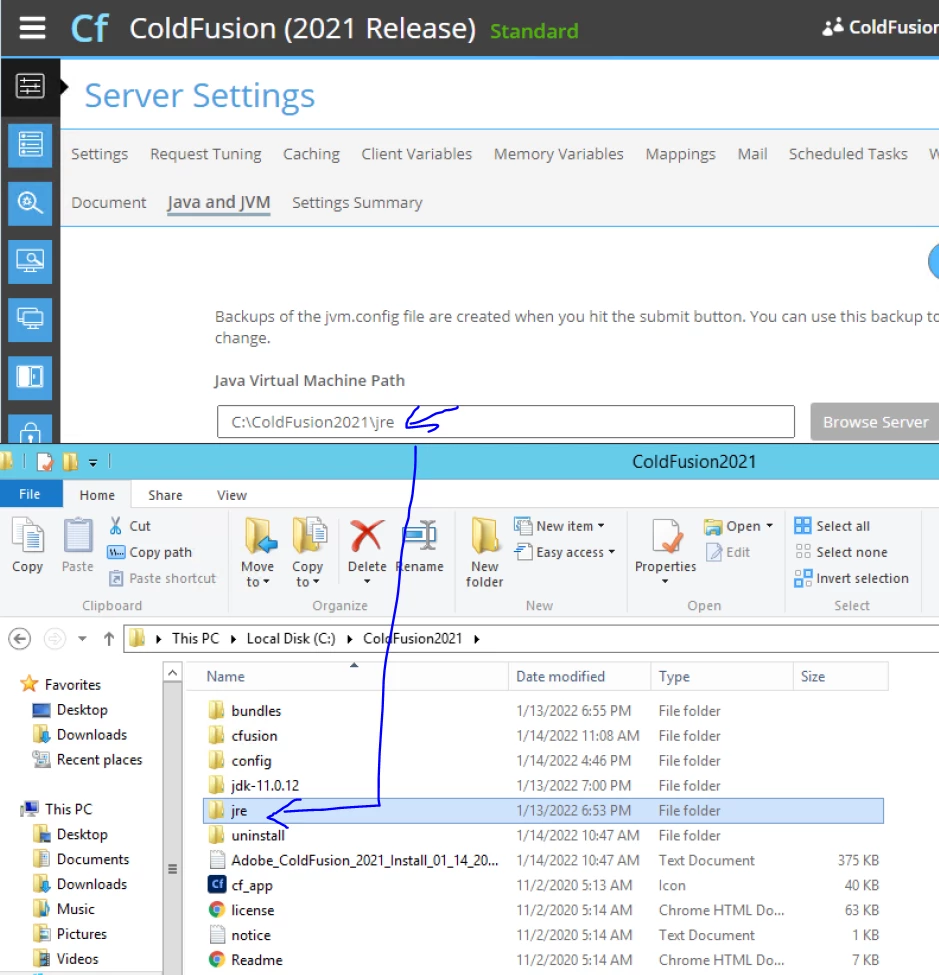Expand ColdFusion2021 breadcrumb chevron
This screenshot has width=939, height=975.
[x=477, y=639]
